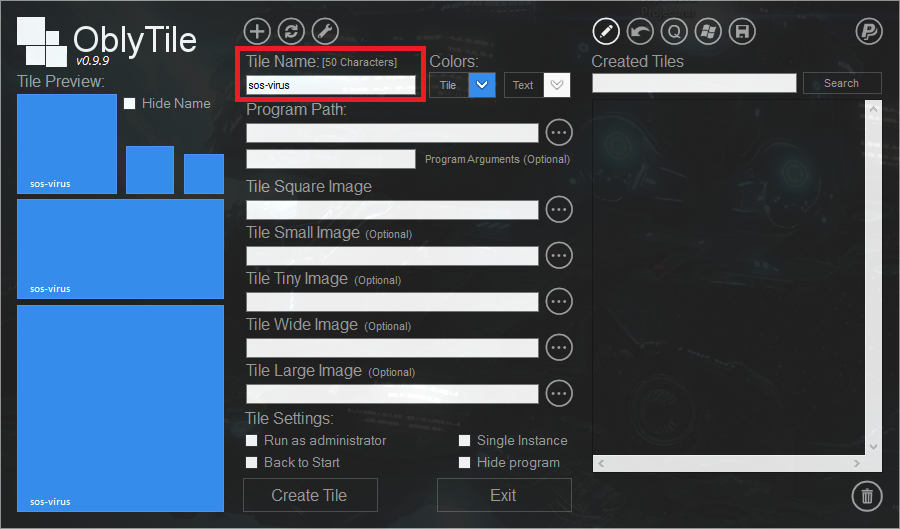Click the refresh arrows icon
Viewport: 900px width, 529px height.
click(291, 31)
